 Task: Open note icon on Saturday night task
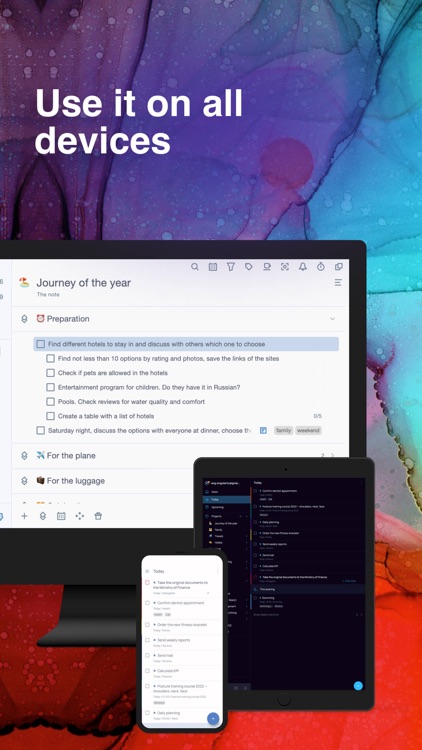point(263,430)
